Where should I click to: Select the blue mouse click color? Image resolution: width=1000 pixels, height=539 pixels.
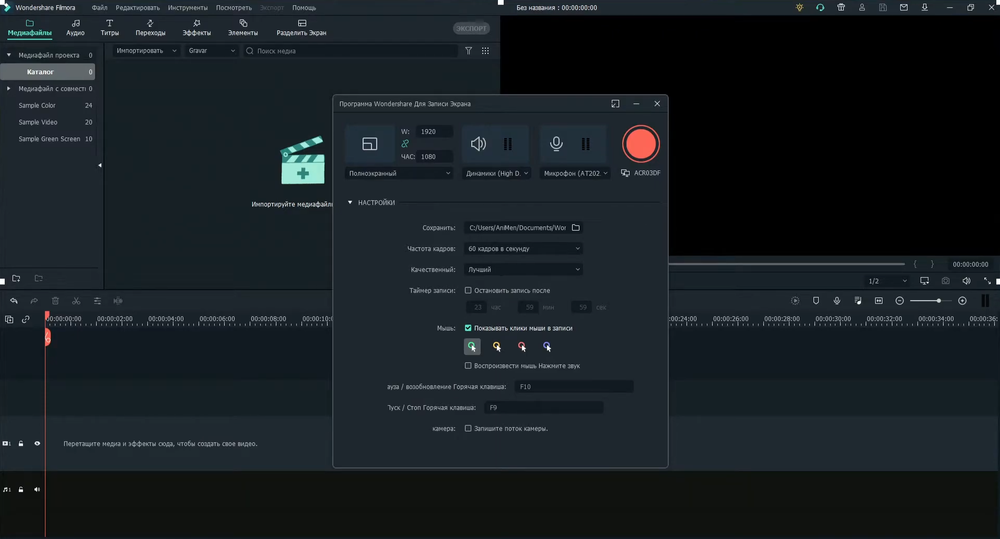click(x=547, y=346)
